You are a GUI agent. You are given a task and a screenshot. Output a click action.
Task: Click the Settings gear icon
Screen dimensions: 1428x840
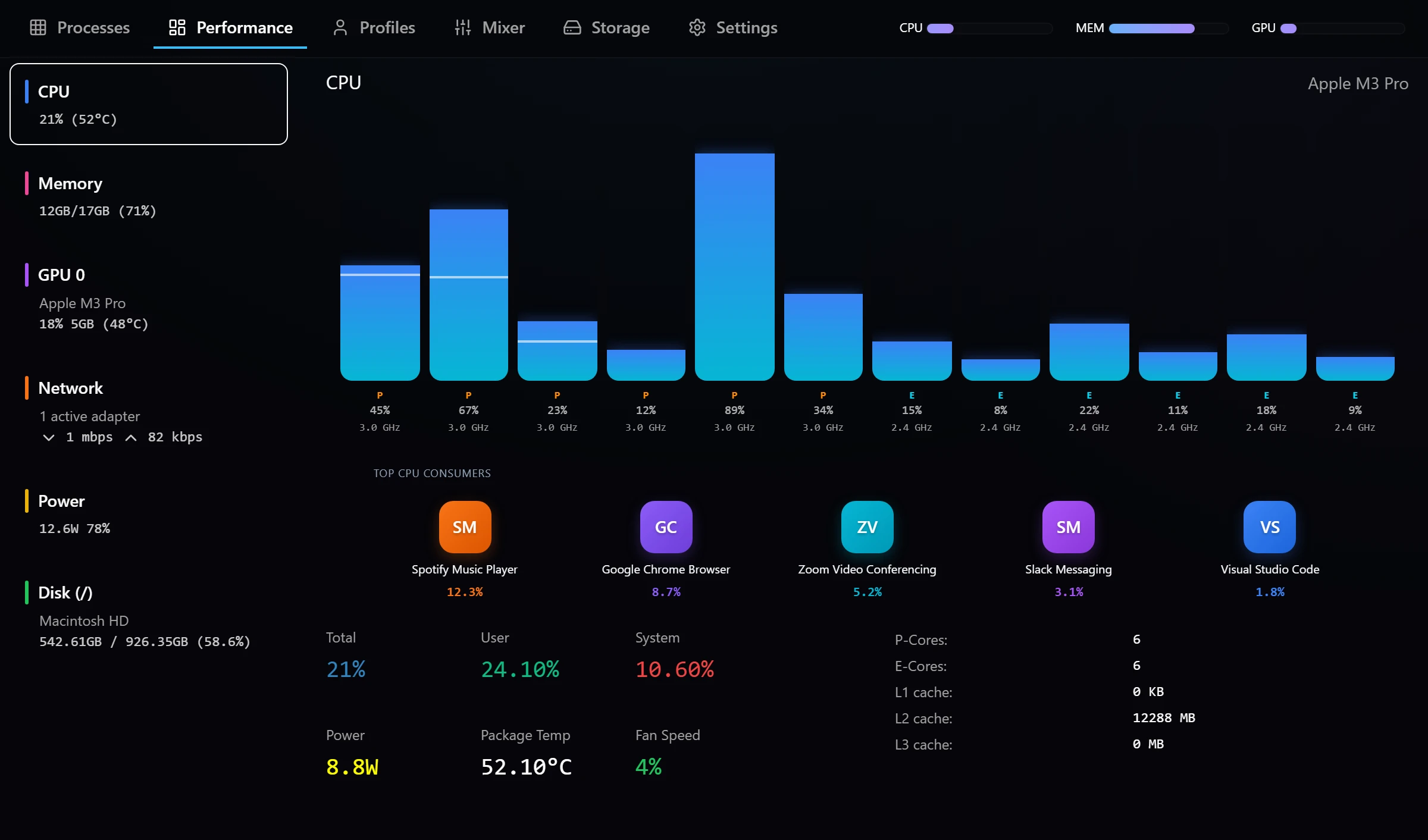click(697, 27)
